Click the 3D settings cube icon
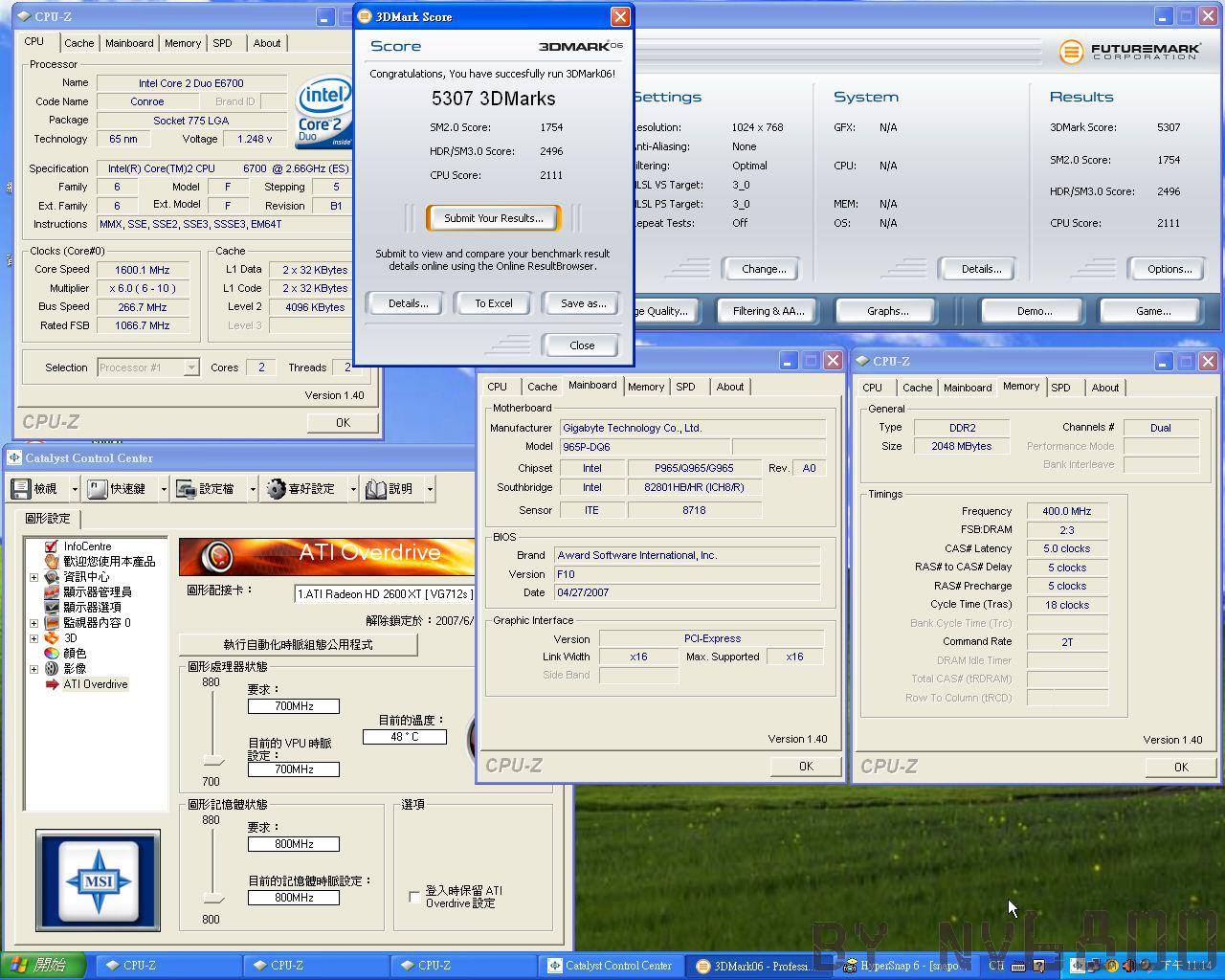The height and width of the screenshot is (980, 1225). [52, 638]
